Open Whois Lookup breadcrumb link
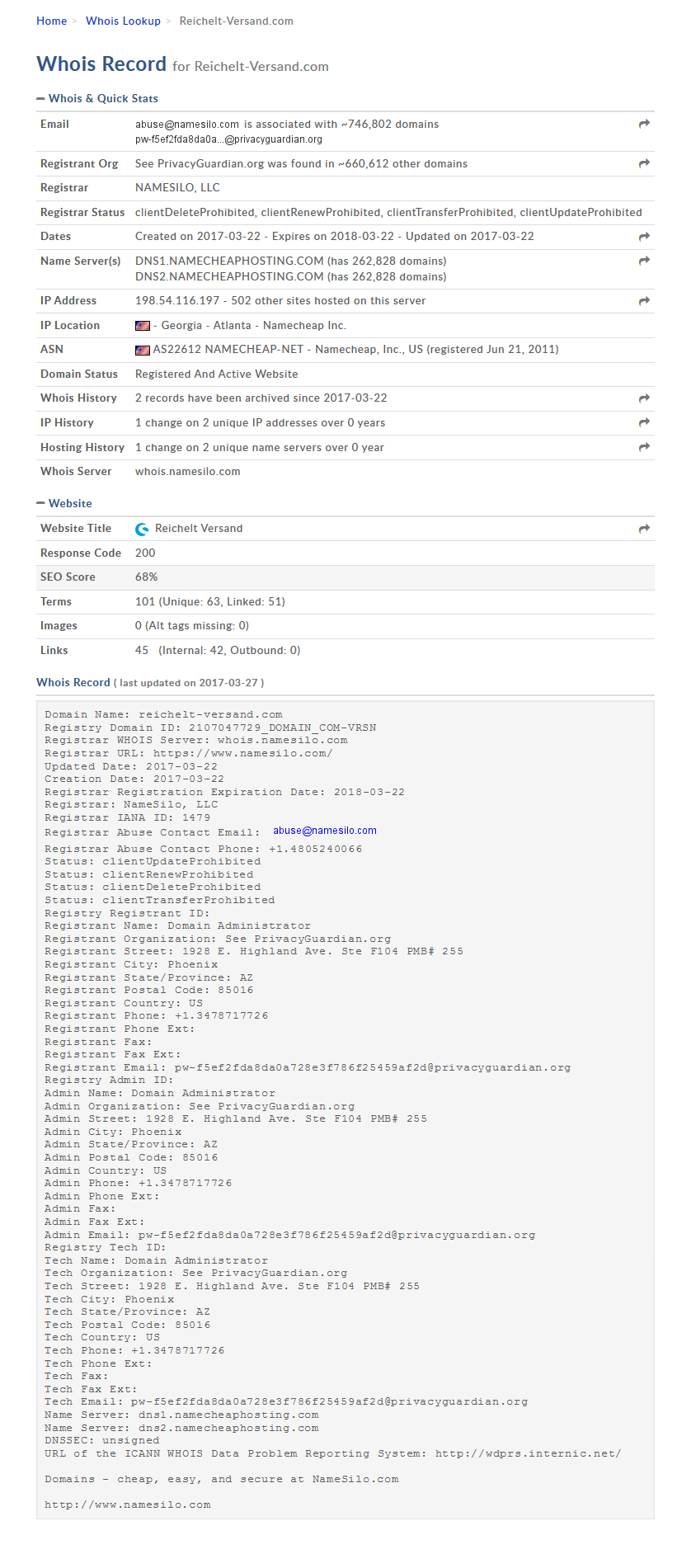 click(123, 21)
